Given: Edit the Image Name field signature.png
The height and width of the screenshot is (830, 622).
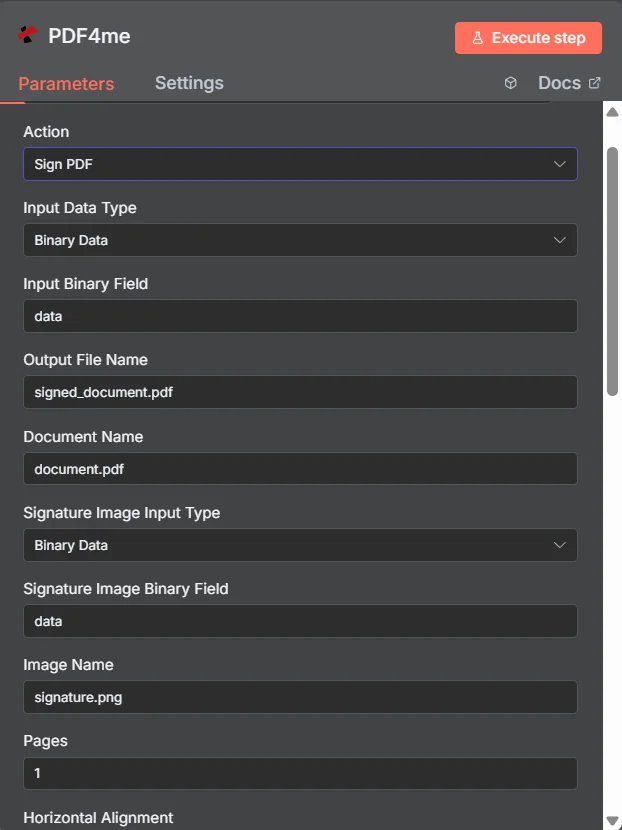Looking at the screenshot, I should point(300,697).
